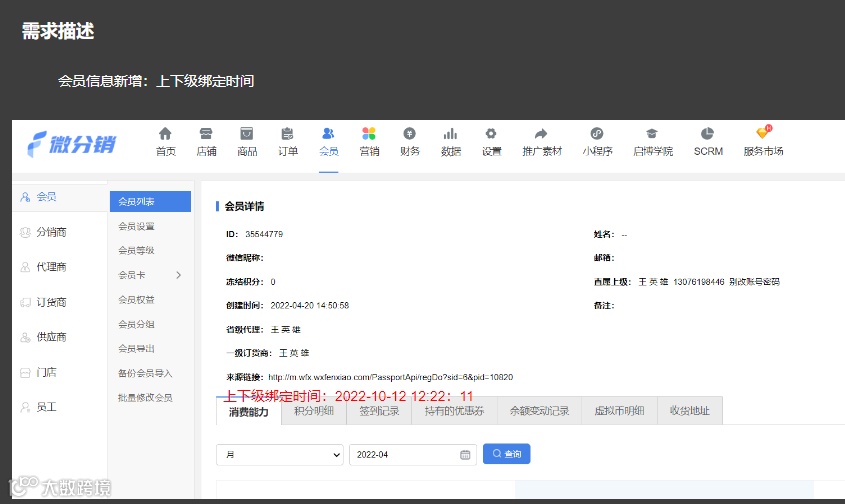Image resolution: width=845 pixels, height=504 pixels.
Task: Select 员工 in the left sidebar
Action: (46, 408)
